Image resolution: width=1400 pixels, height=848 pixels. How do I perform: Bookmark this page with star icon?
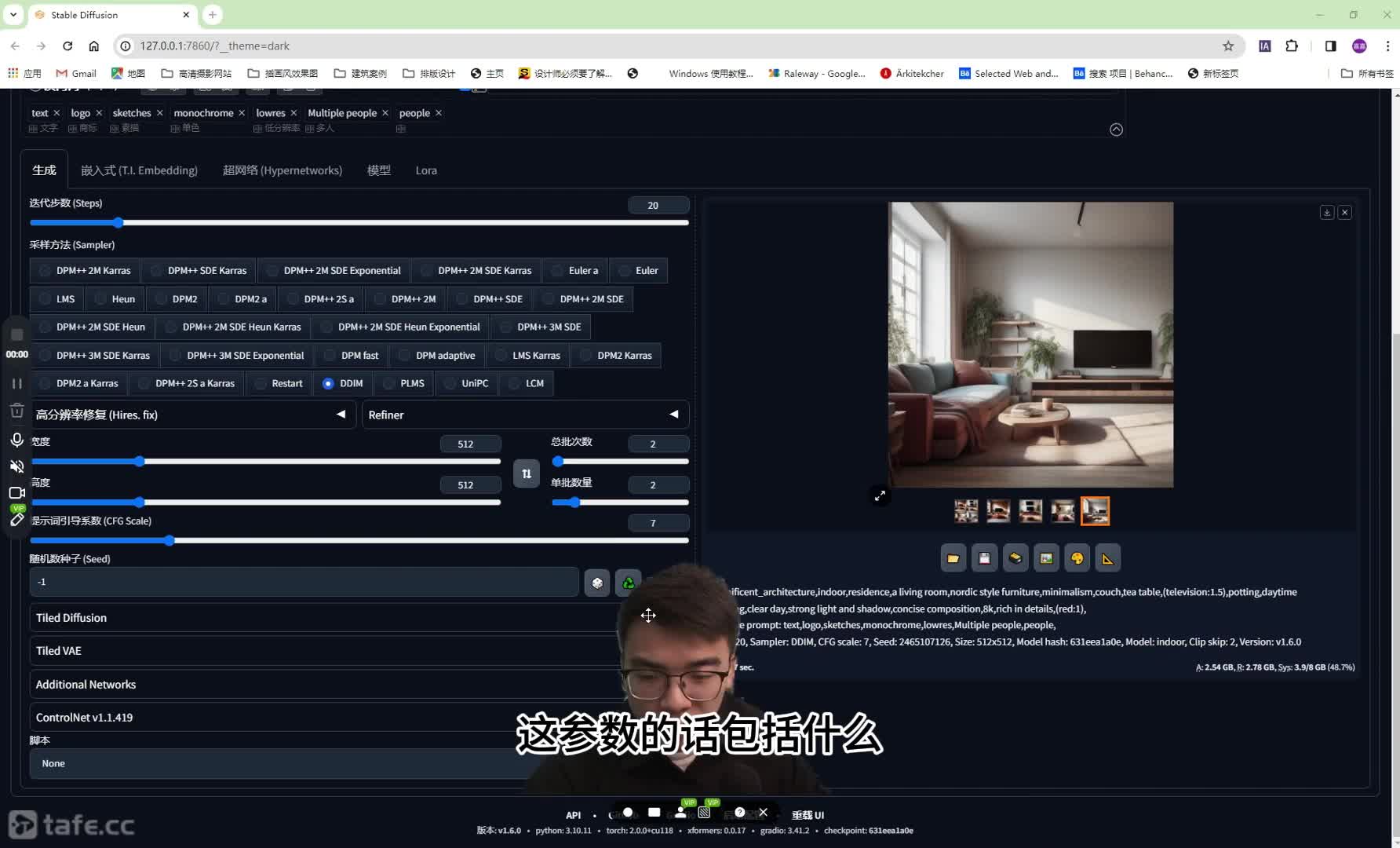[x=1228, y=46]
